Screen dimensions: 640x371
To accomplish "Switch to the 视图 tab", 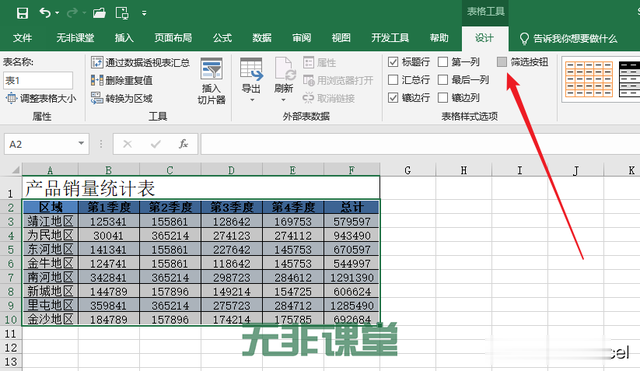I will (341, 38).
